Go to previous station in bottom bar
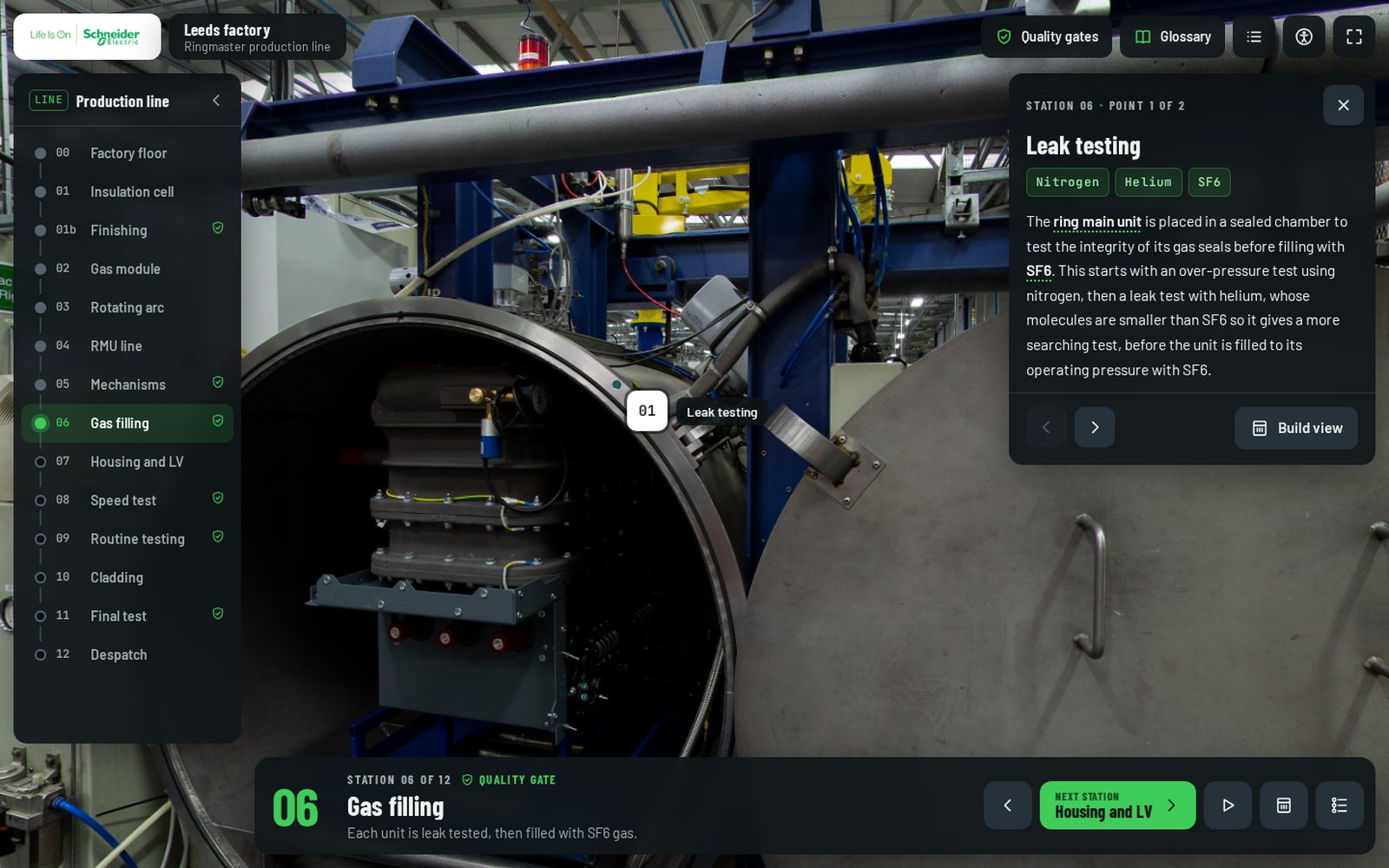 tap(1008, 806)
